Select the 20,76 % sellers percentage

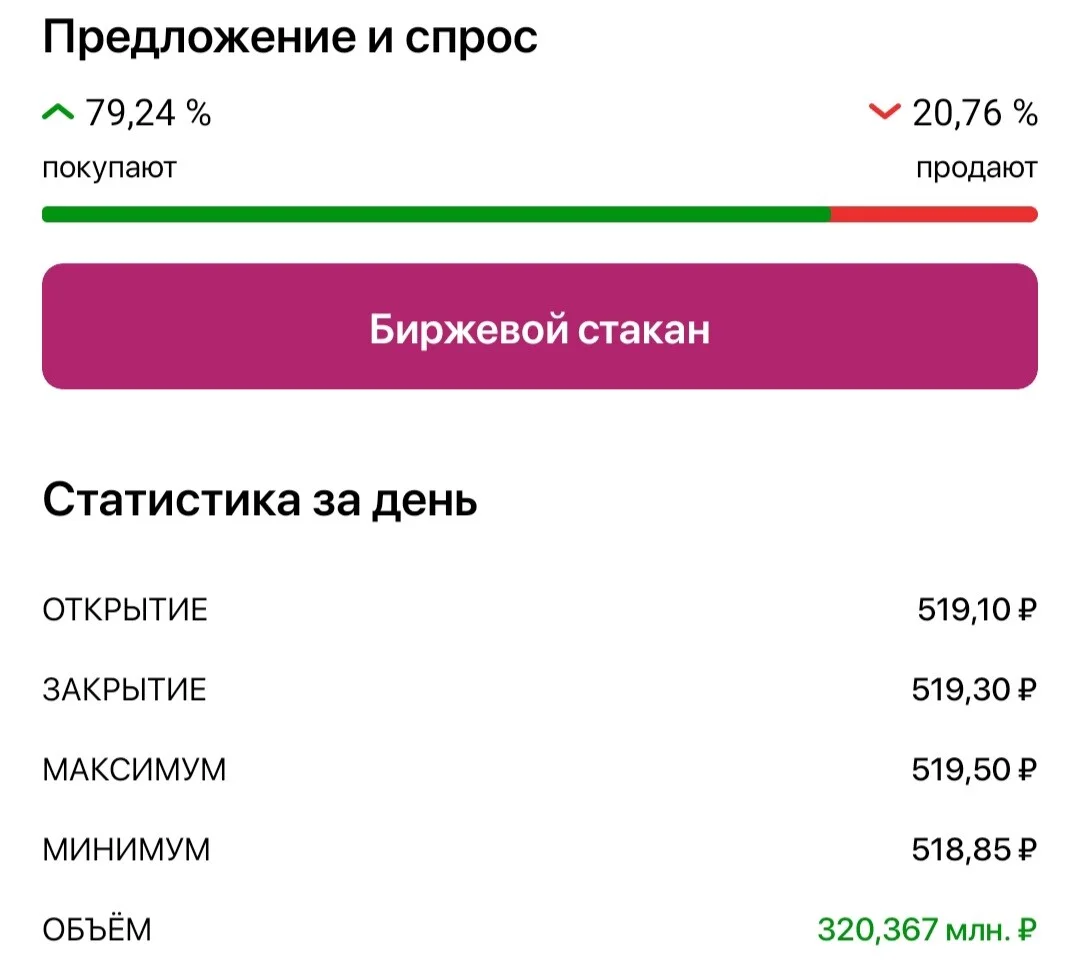pos(975,113)
